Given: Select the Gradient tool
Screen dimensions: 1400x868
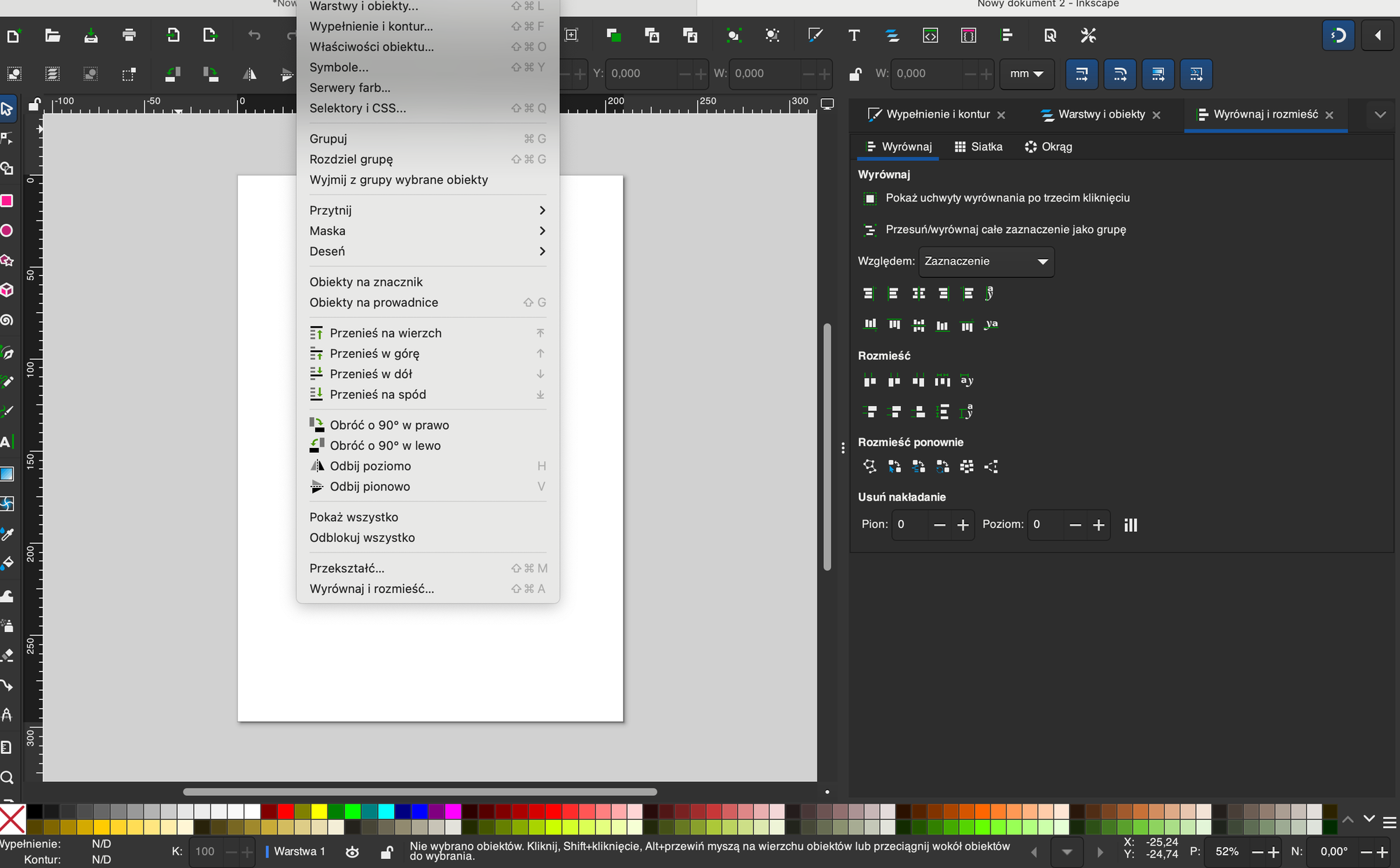Looking at the screenshot, I should (x=7, y=474).
